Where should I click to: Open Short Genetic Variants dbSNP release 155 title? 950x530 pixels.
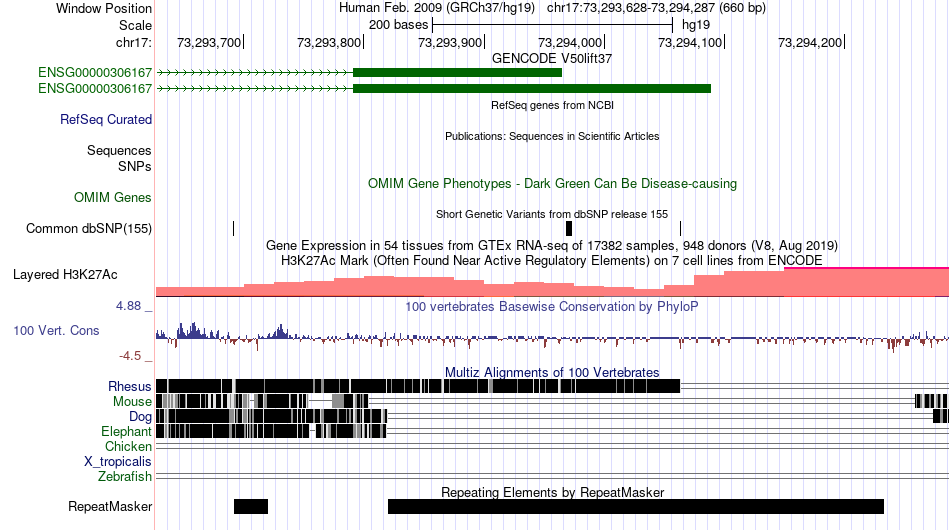coord(552,214)
